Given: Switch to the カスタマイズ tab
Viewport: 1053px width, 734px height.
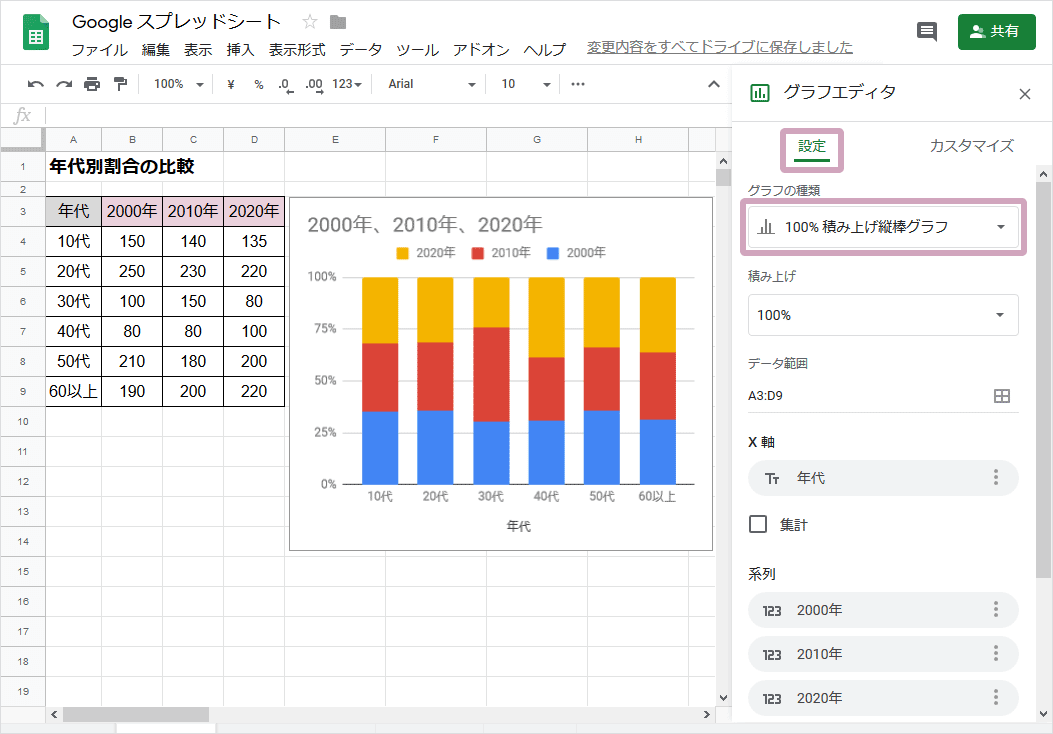Looking at the screenshot, I should pyautogui.click(x=971, y=146).
